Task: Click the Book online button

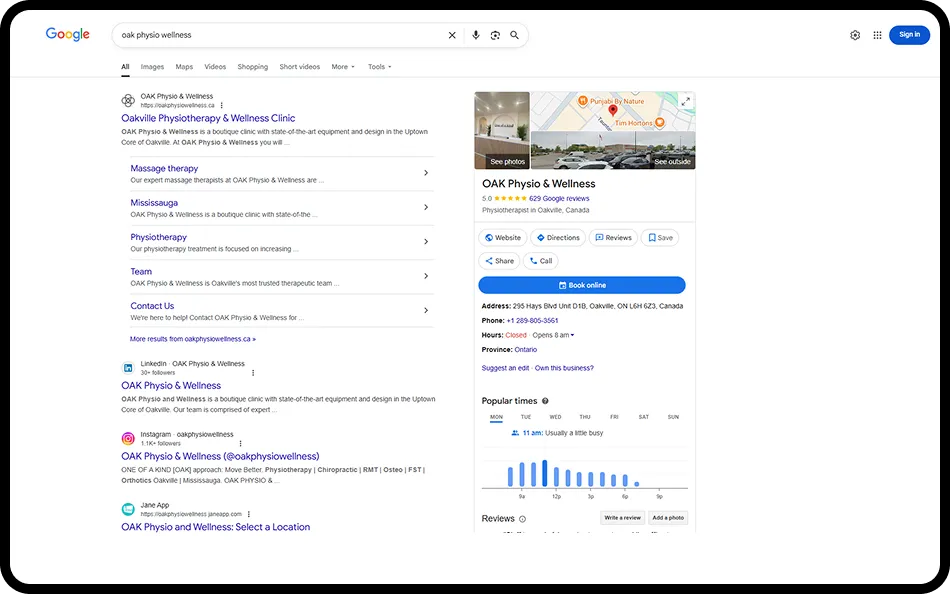Action: coord(582,285)
